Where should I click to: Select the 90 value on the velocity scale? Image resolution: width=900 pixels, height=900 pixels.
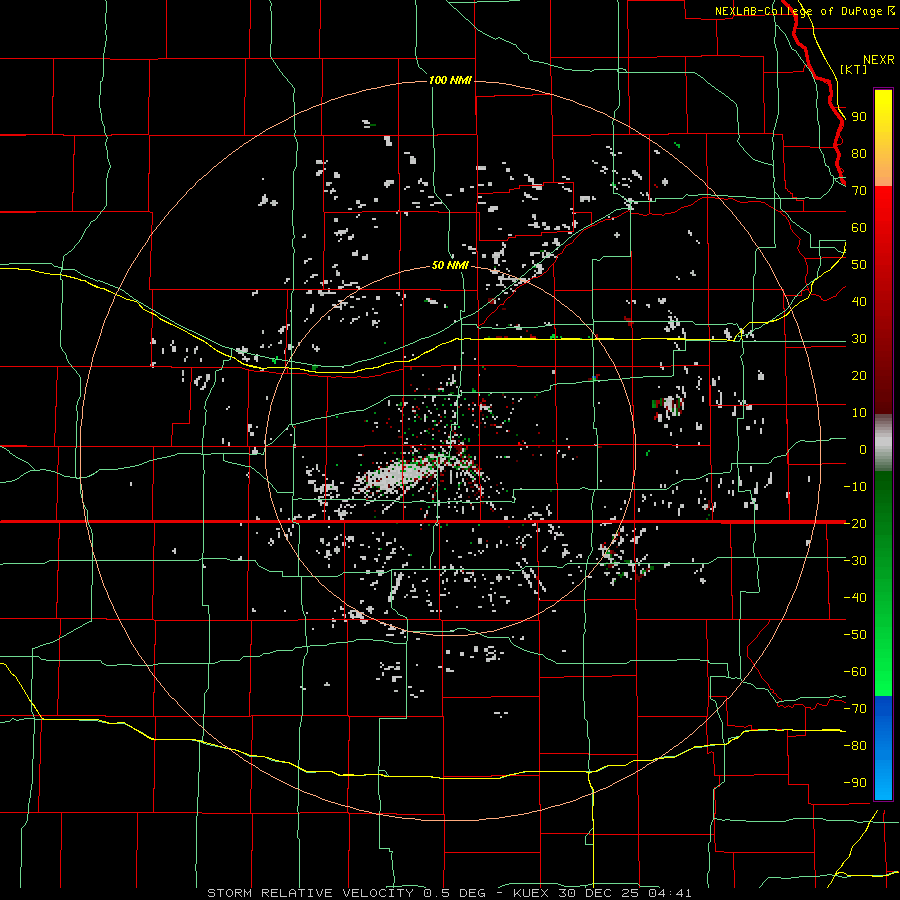point(859,117)
